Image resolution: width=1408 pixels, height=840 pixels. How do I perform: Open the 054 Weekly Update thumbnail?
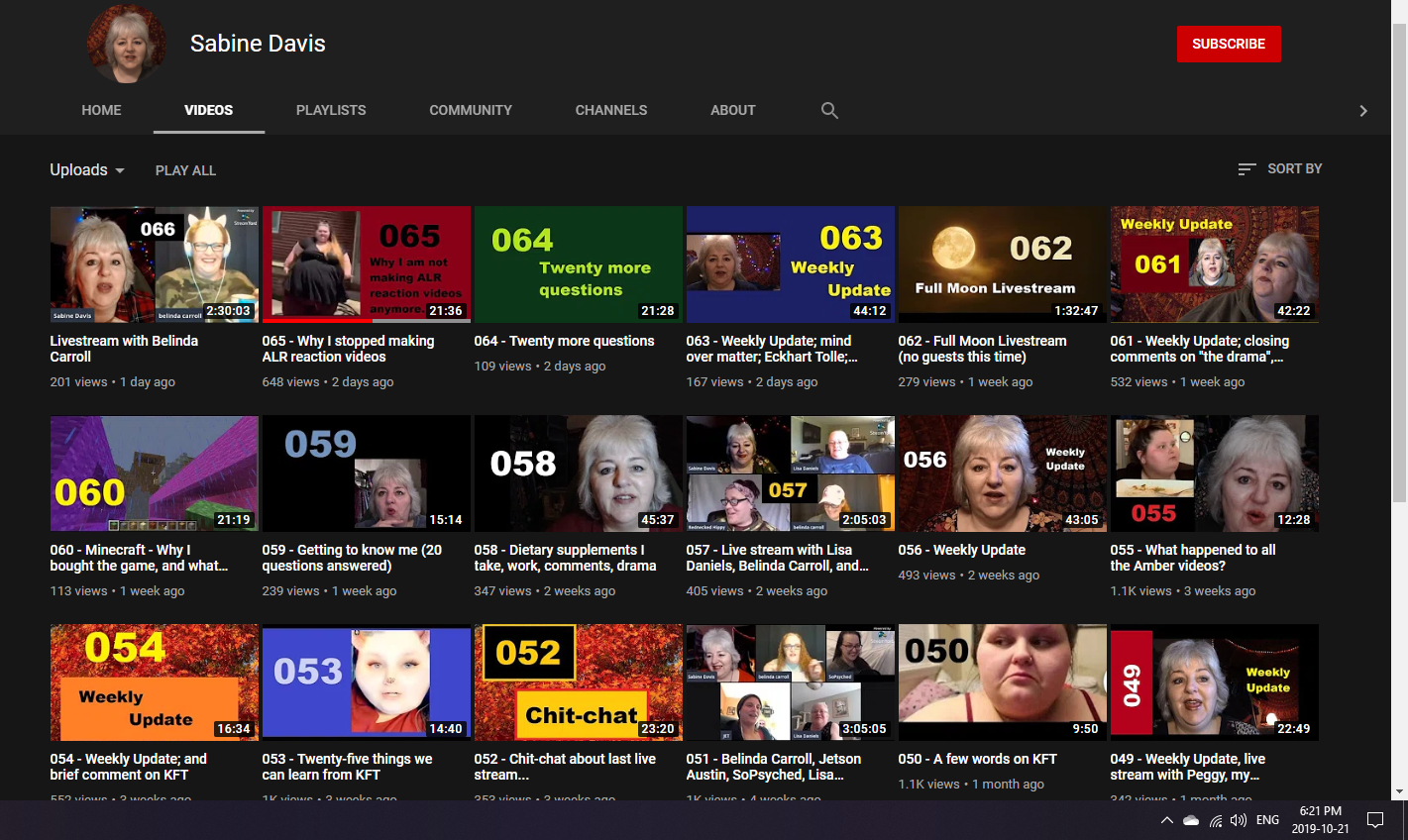[154, 682]
